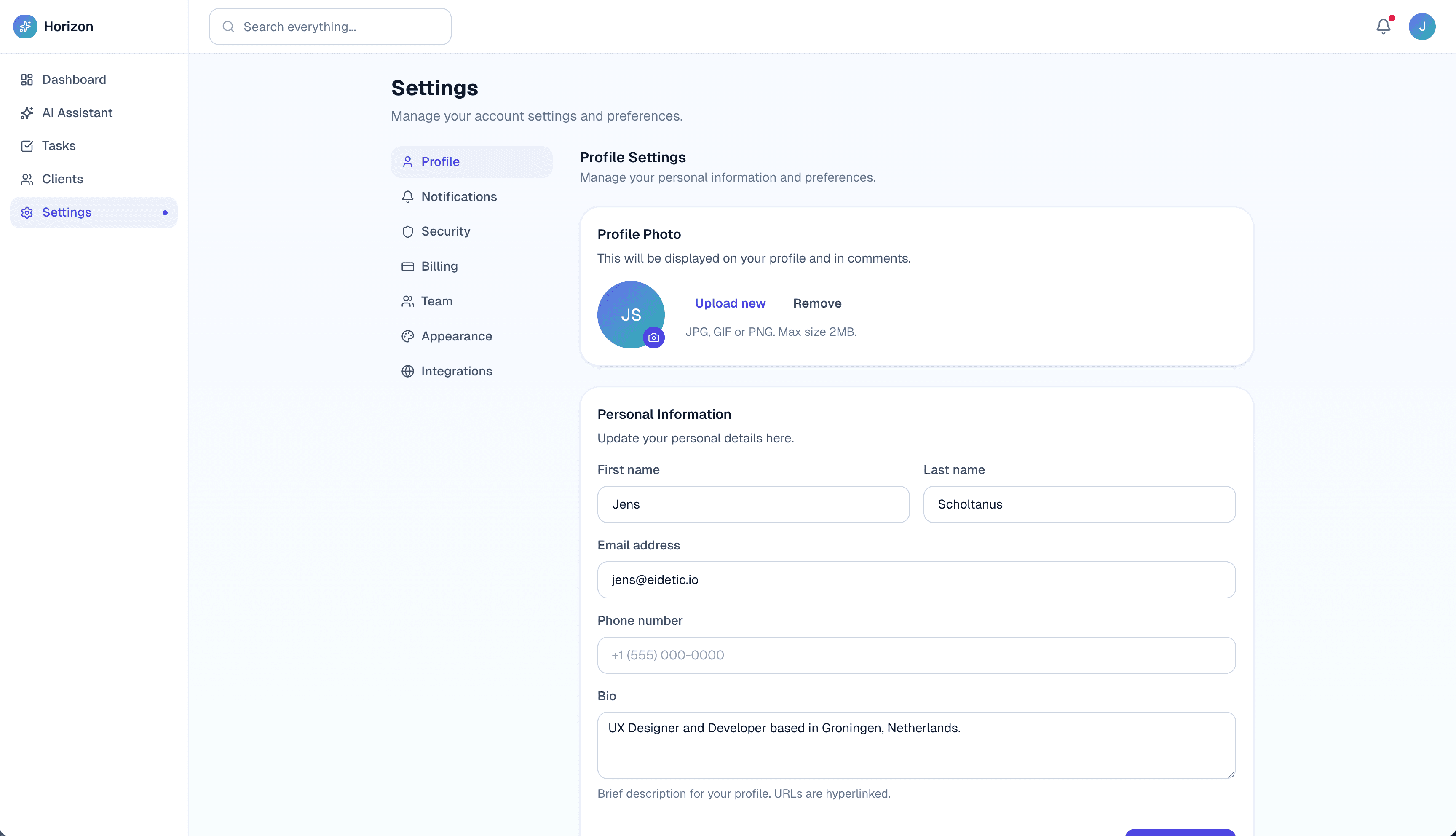This screenshot has height=836, width=1456.
Task: Open Integrations via the globe icon
Action: (x=407, y=372)
